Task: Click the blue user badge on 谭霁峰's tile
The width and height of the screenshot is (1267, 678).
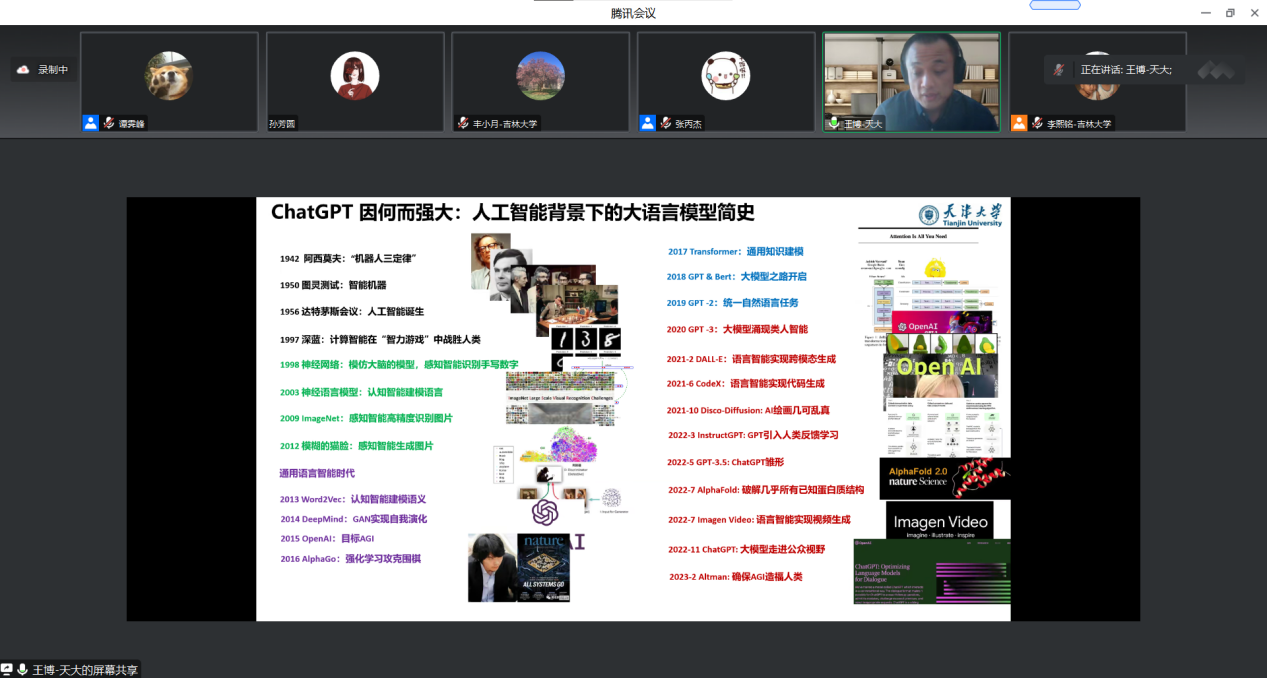Action: point(91,123)
